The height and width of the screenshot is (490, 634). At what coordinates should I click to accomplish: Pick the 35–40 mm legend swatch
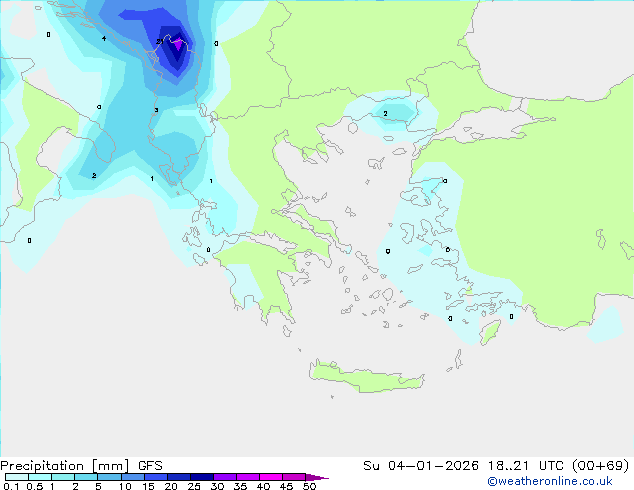click(247, 477)
